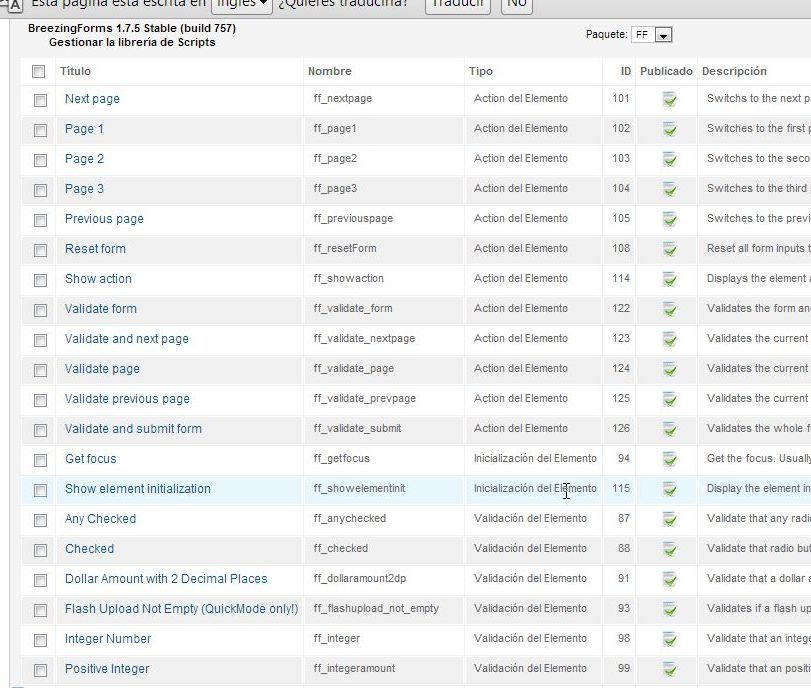Open the Previous page script link
The height and width of the screenshot is (688, 811).
click(x=104, y=219)
